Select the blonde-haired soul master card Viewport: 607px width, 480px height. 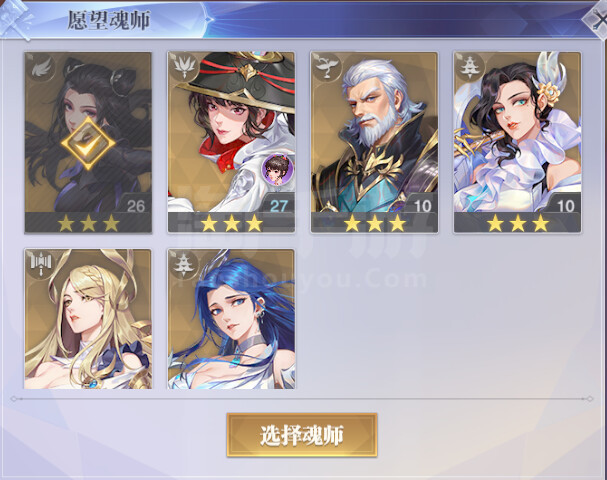(88, 319)
